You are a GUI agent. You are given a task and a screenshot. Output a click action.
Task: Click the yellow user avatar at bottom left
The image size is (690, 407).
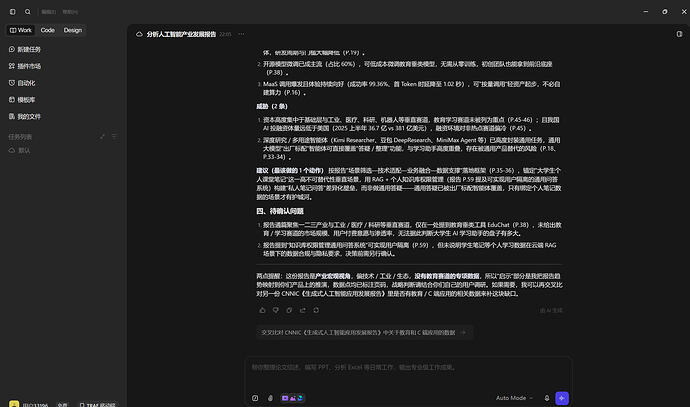point(14,404)
